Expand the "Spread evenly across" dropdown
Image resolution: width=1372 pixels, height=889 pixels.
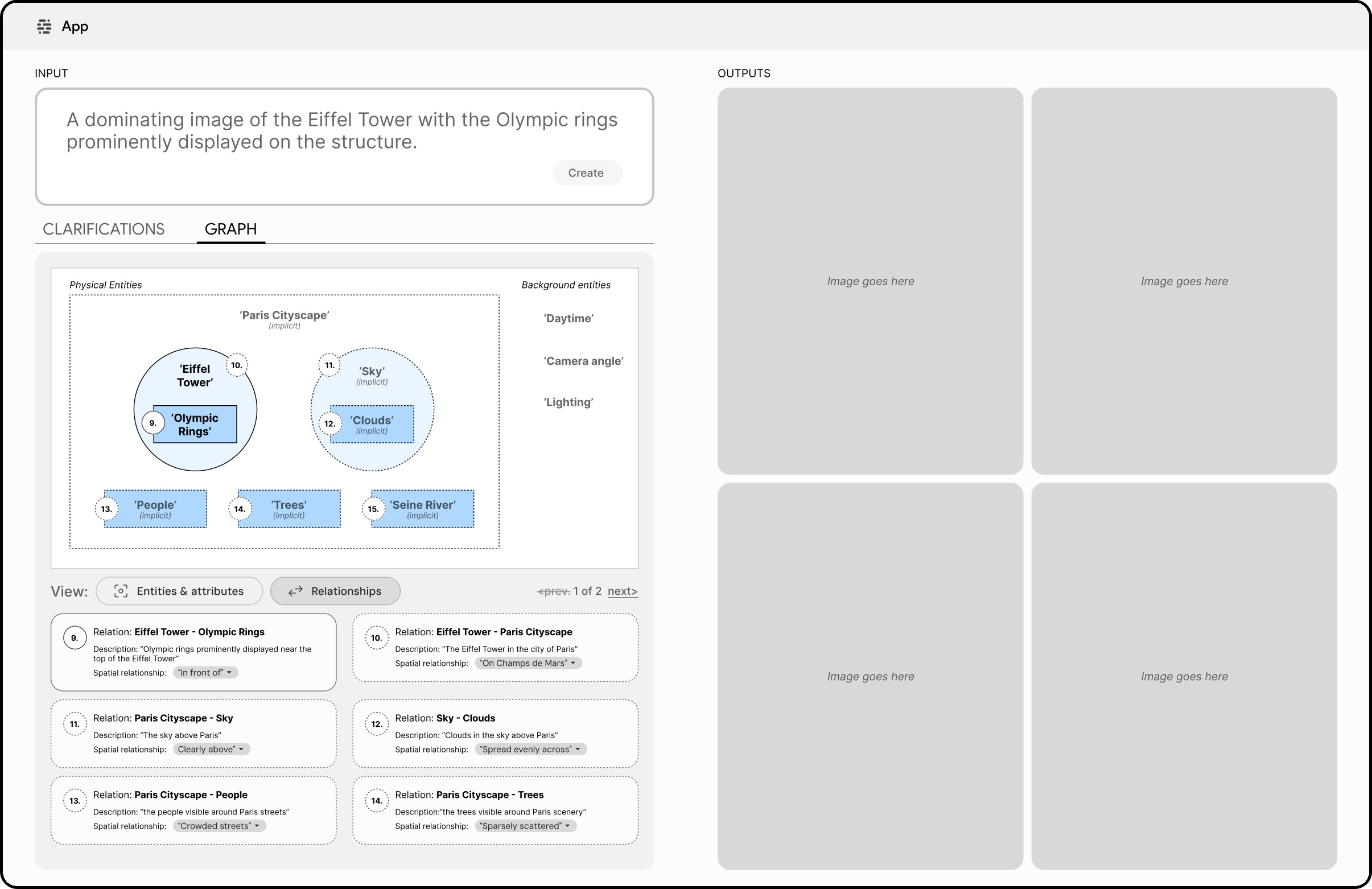point(530,749)
